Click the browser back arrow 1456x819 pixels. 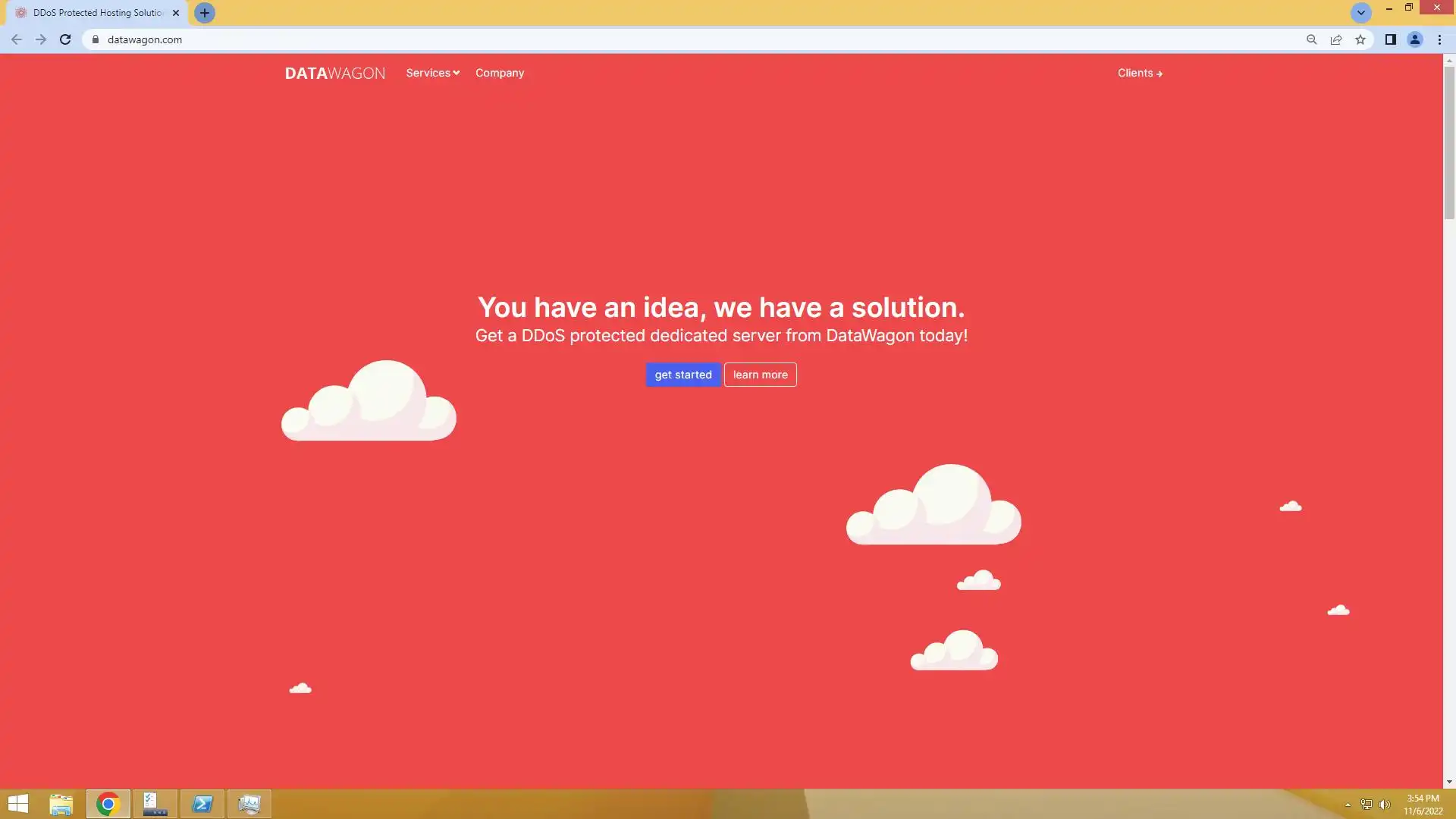(x=17, y=39)
